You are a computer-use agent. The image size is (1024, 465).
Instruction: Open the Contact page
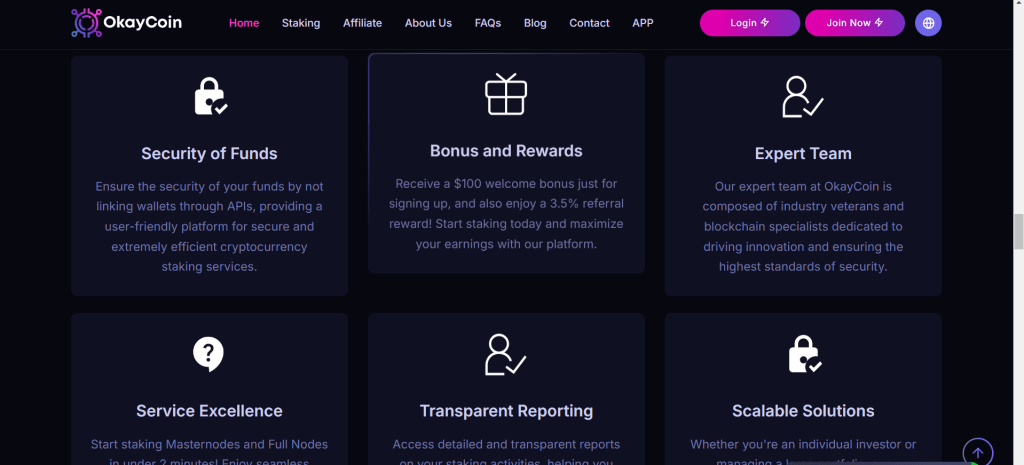589,23
